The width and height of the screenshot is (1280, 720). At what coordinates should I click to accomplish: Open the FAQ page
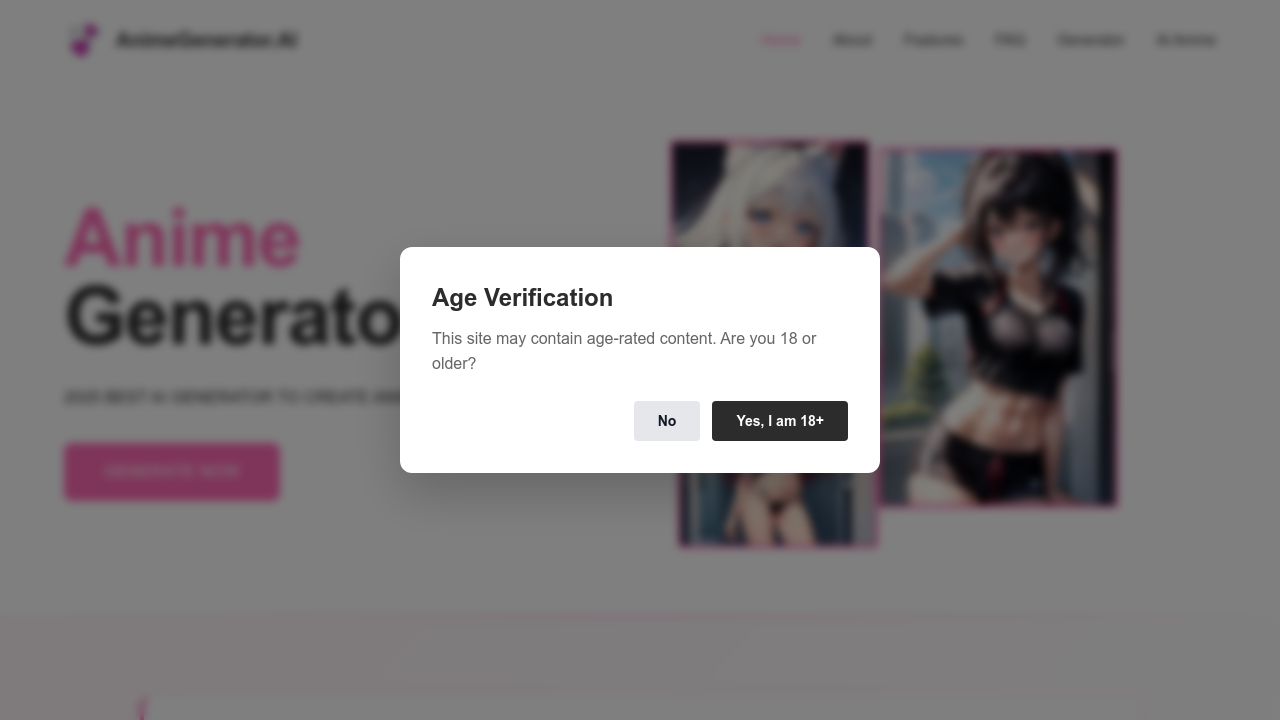click(x=1010, y=40)
